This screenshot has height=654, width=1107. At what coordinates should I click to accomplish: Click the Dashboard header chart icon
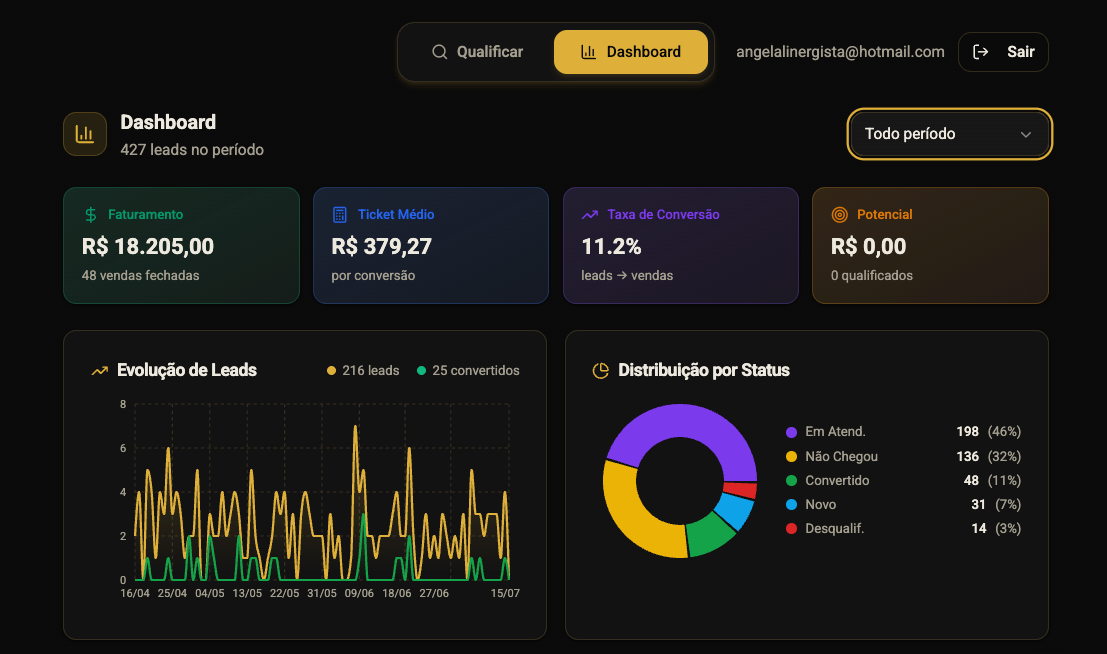[85, 133]
